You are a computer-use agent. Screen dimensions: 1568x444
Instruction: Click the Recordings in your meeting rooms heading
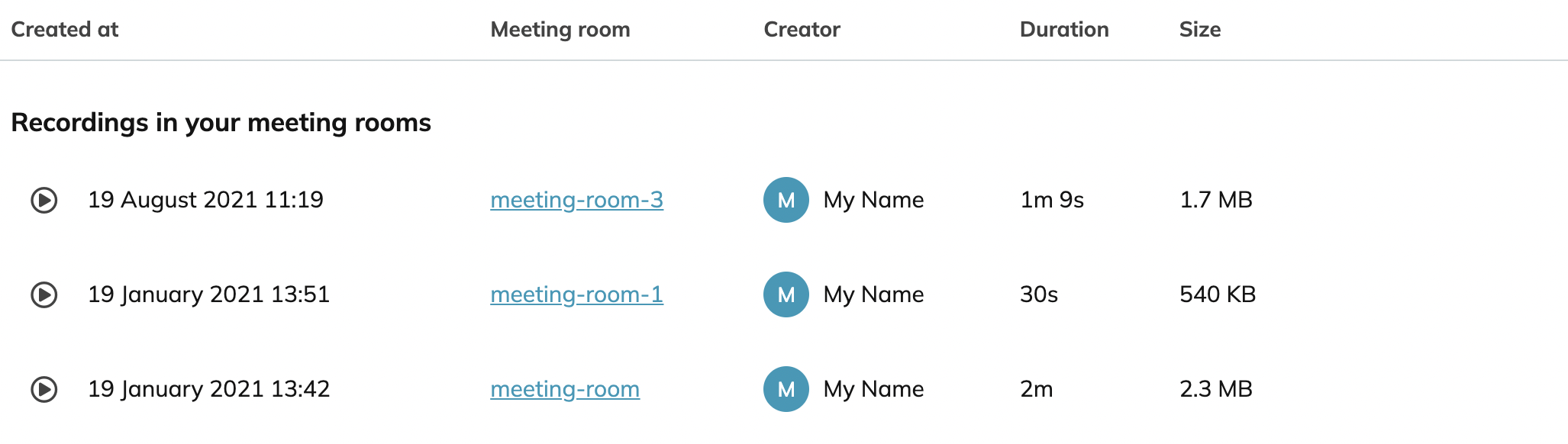221,123
